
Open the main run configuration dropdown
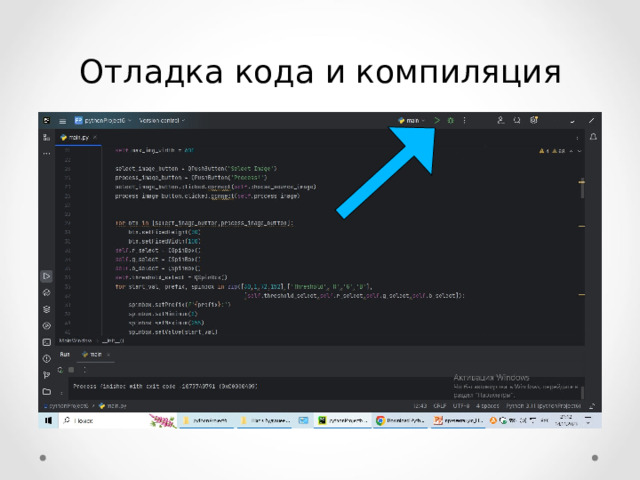point(411,120)
